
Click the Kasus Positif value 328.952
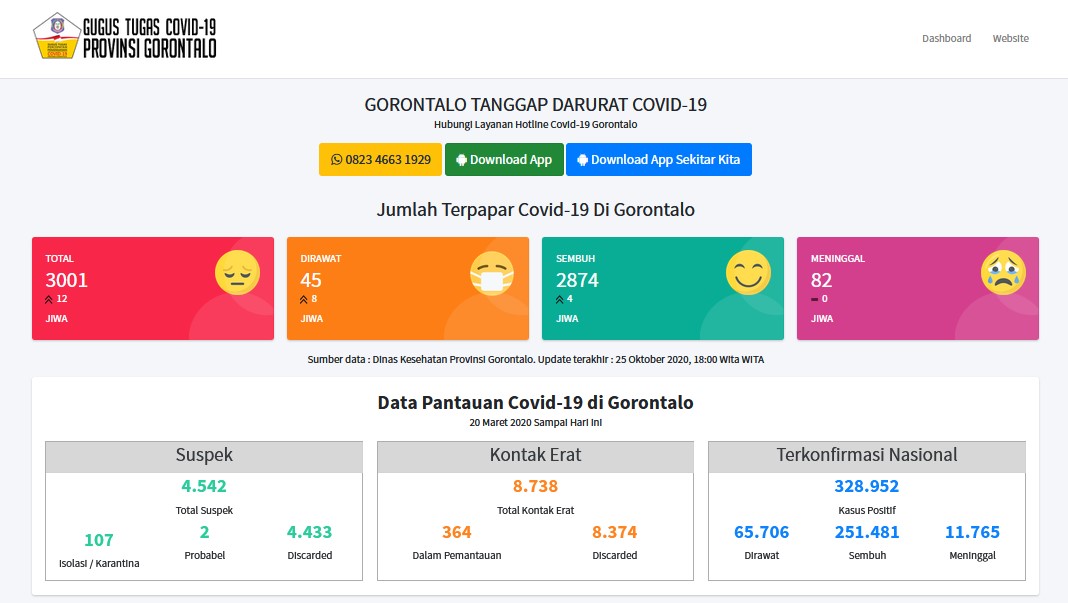(x=866, y=487)
